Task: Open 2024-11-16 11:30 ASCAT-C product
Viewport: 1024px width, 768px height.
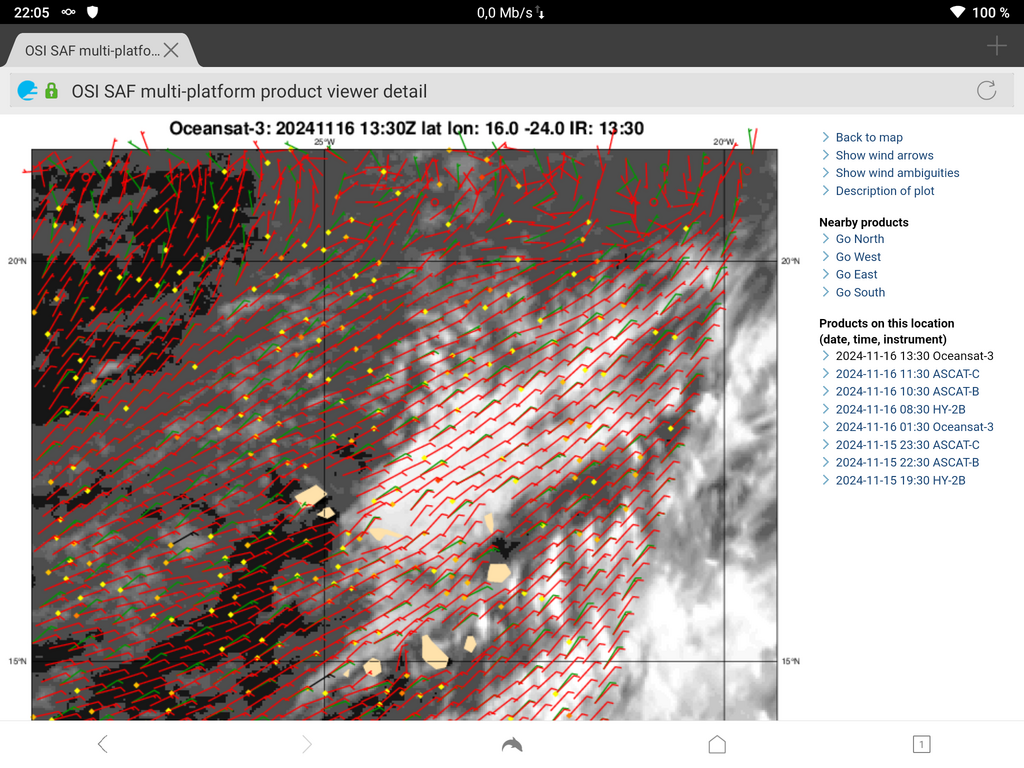Action: [907, 374]
